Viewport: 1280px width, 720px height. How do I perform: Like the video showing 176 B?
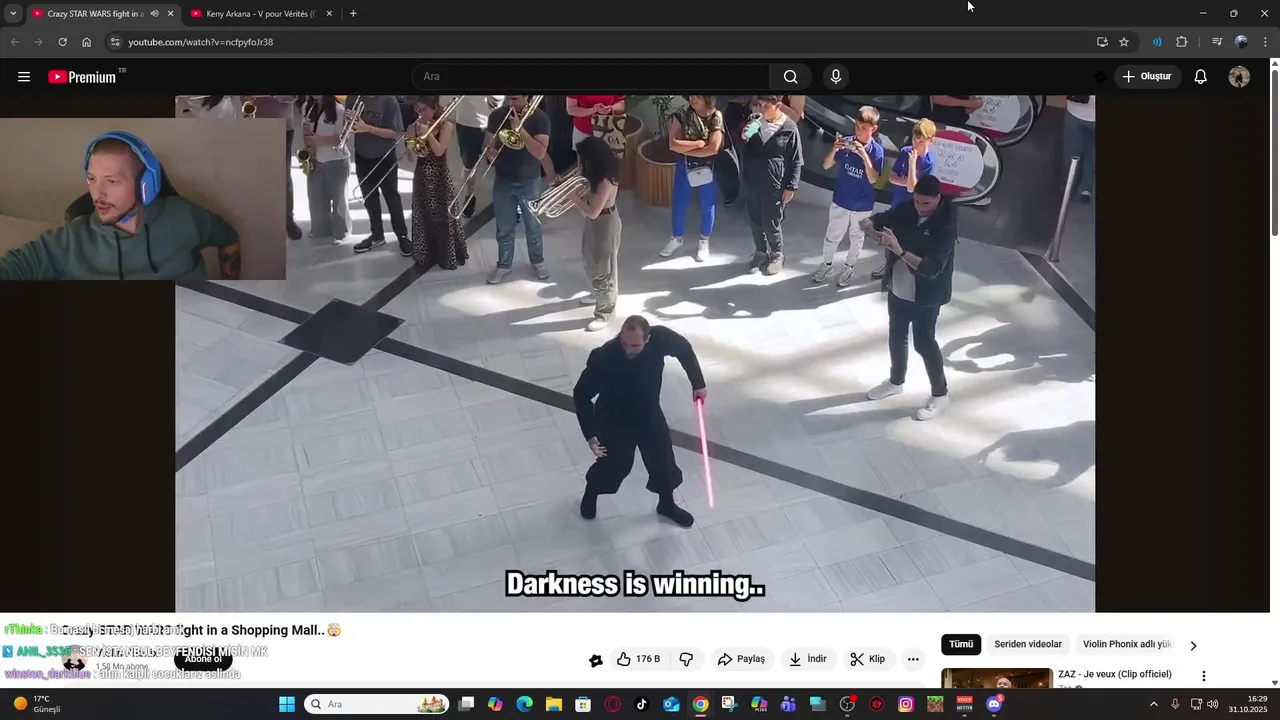pos(638,659)
